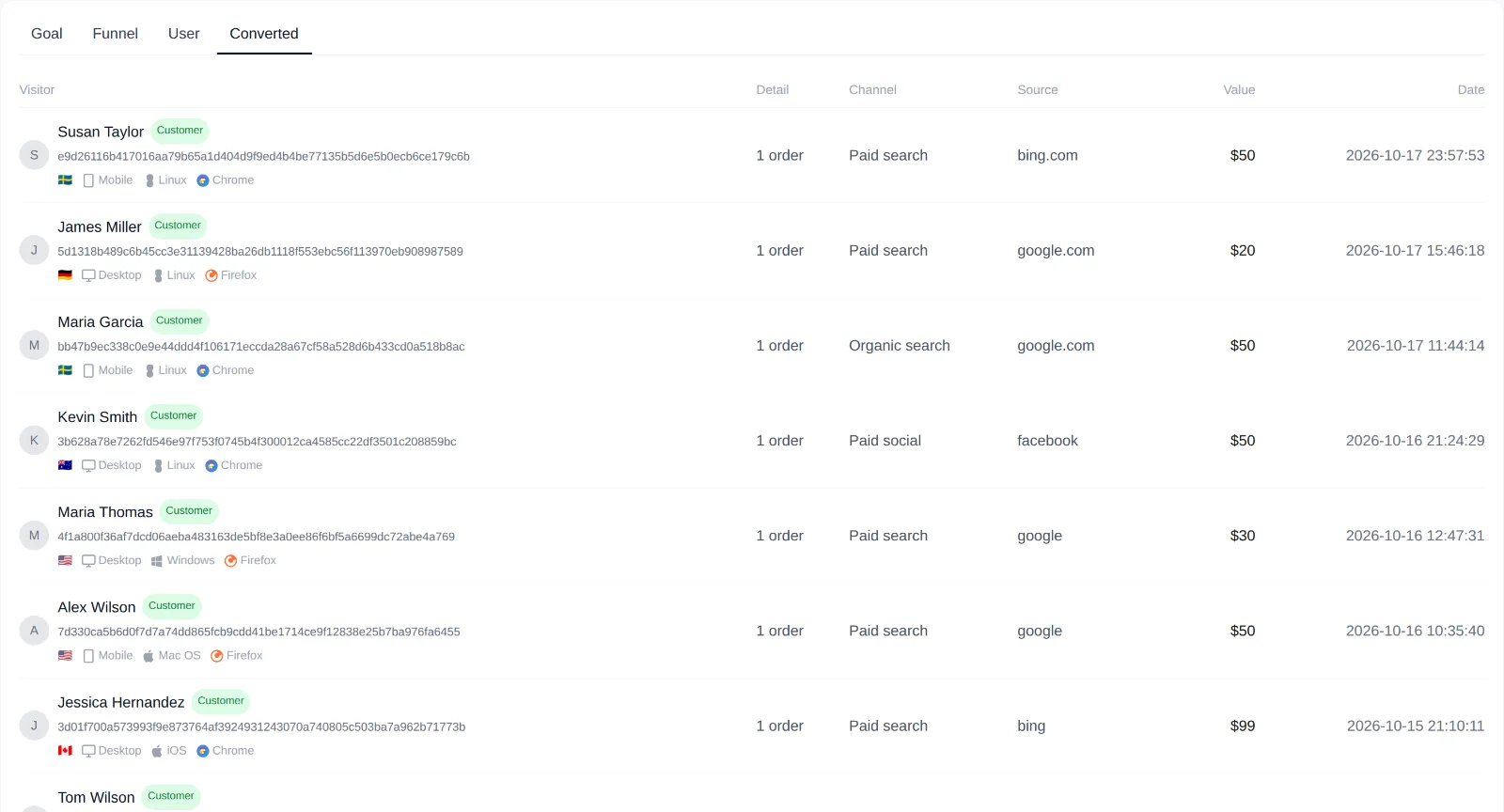Click the date 2026-10-16 12:47:31
Image resolution: width=1504 pixels, height=812 pixels.
click(x=1415, y=536)
